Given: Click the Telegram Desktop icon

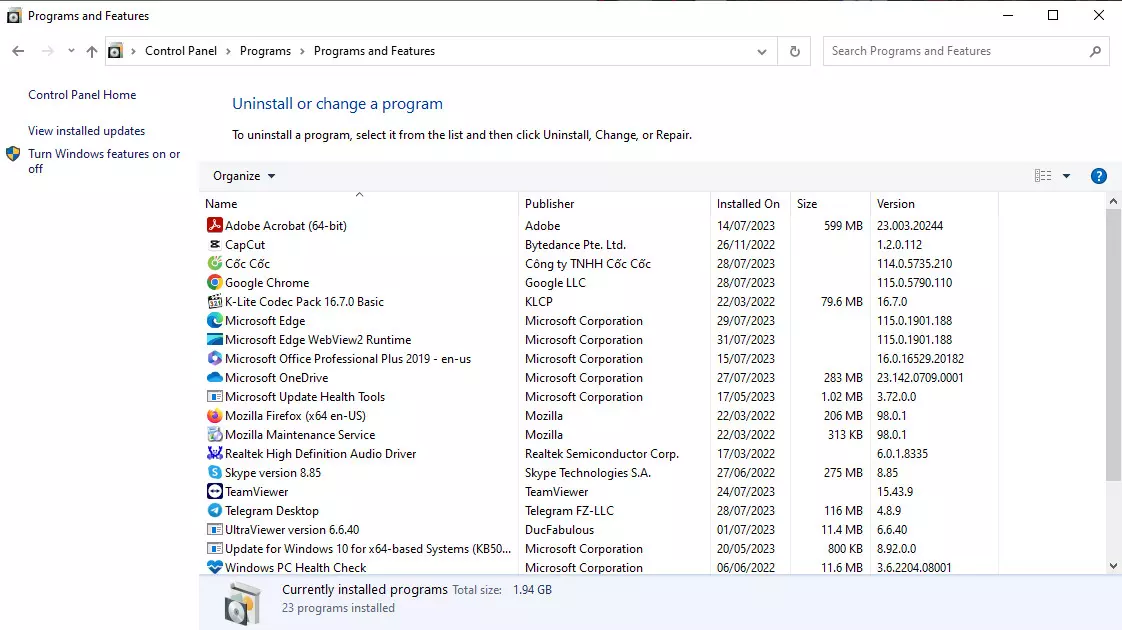Looking at the screenshot, I should tap(215, 510).
